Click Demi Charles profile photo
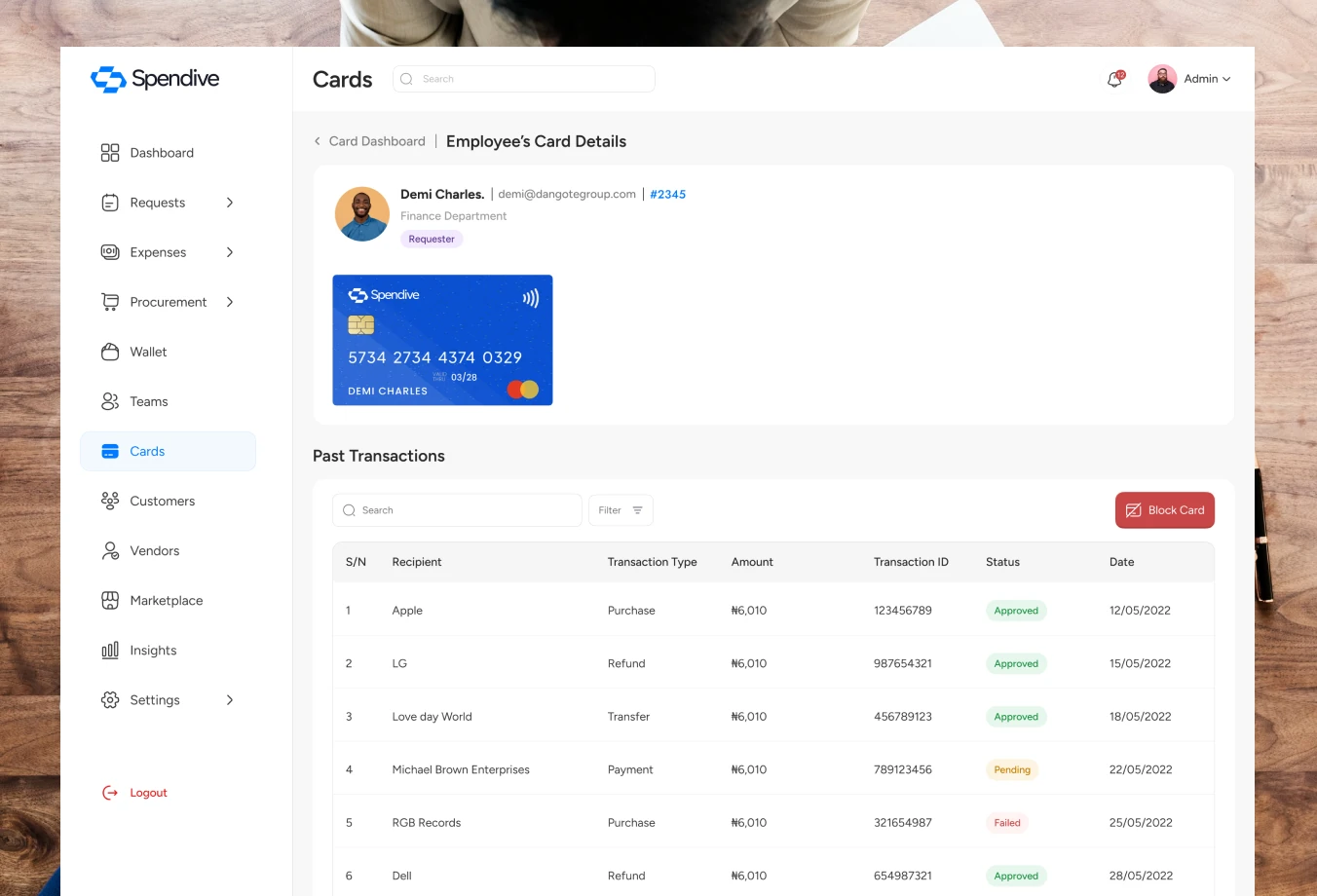 pos(362,214)
